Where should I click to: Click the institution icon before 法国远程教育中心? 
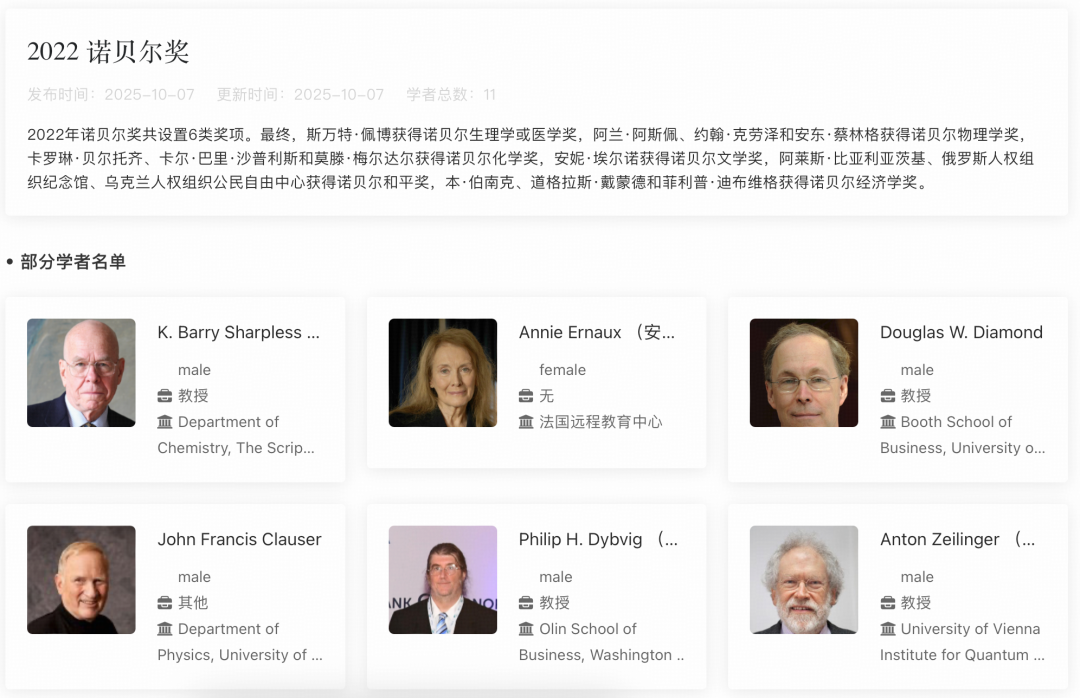pos(526,421)
